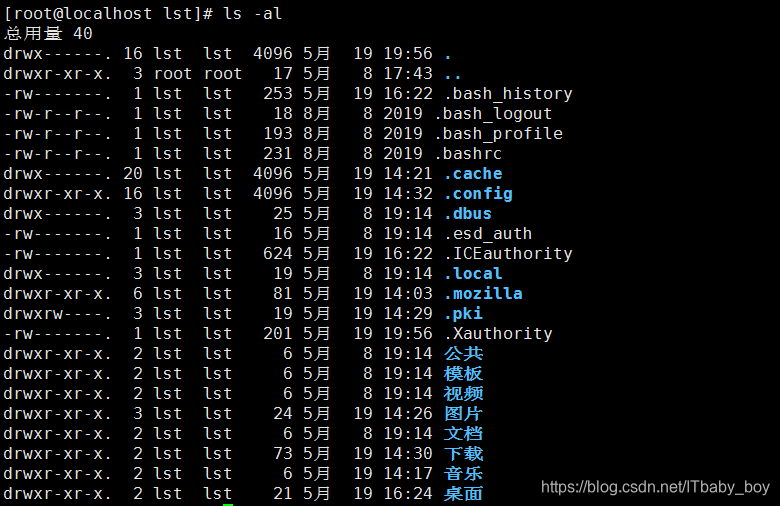Click the size '81' in the .mozilla row
This screenshot has width=780, height=506.
pos(283,294)
